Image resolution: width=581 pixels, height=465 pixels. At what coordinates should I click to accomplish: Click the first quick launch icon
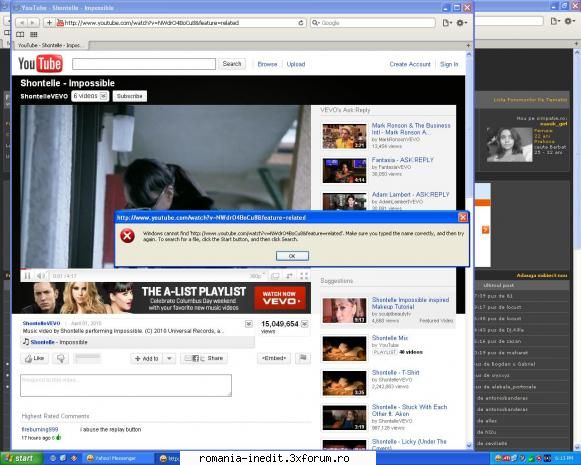pyautogui.click(x=53, y=458)
